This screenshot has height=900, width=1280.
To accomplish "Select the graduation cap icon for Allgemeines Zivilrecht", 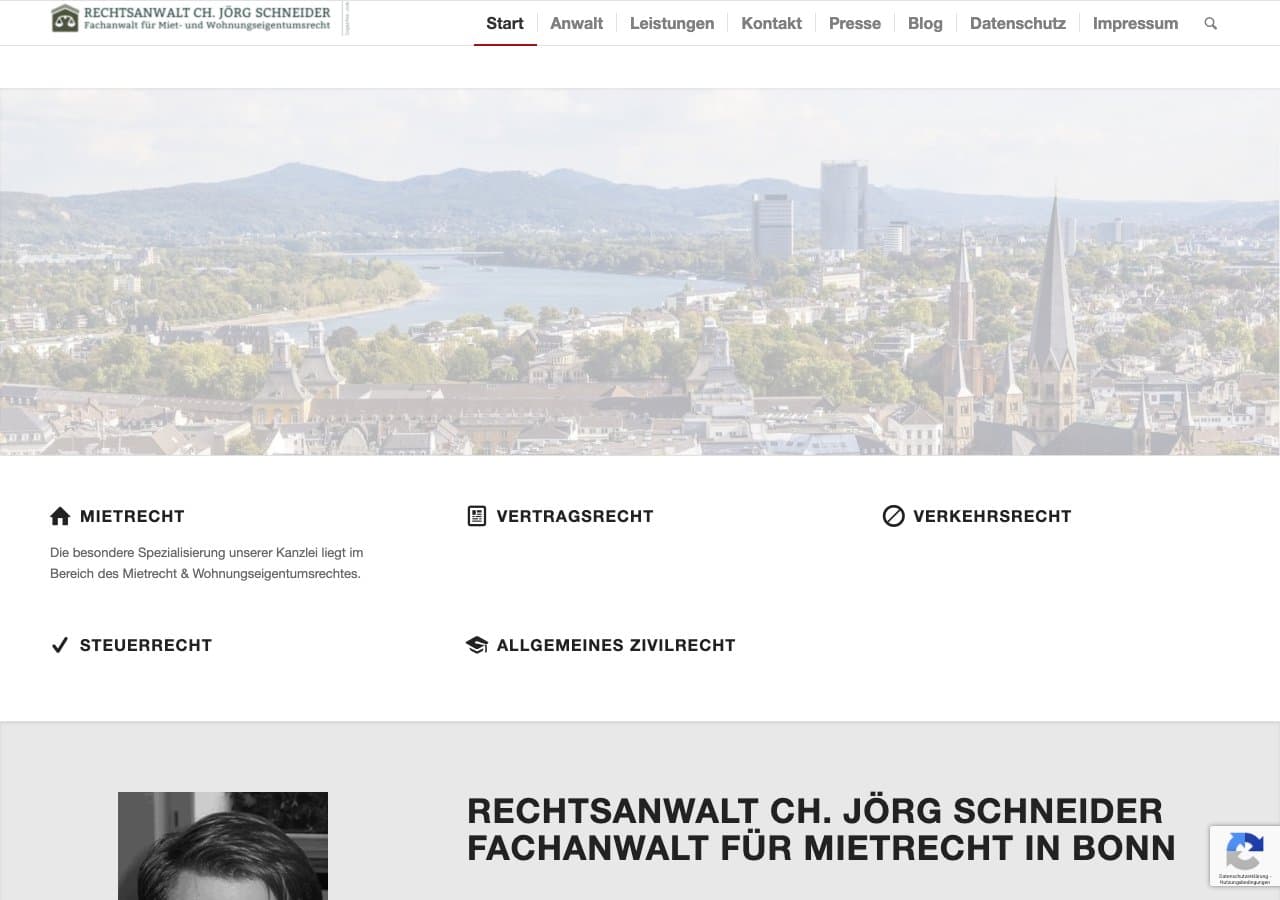I will (477, 645).
